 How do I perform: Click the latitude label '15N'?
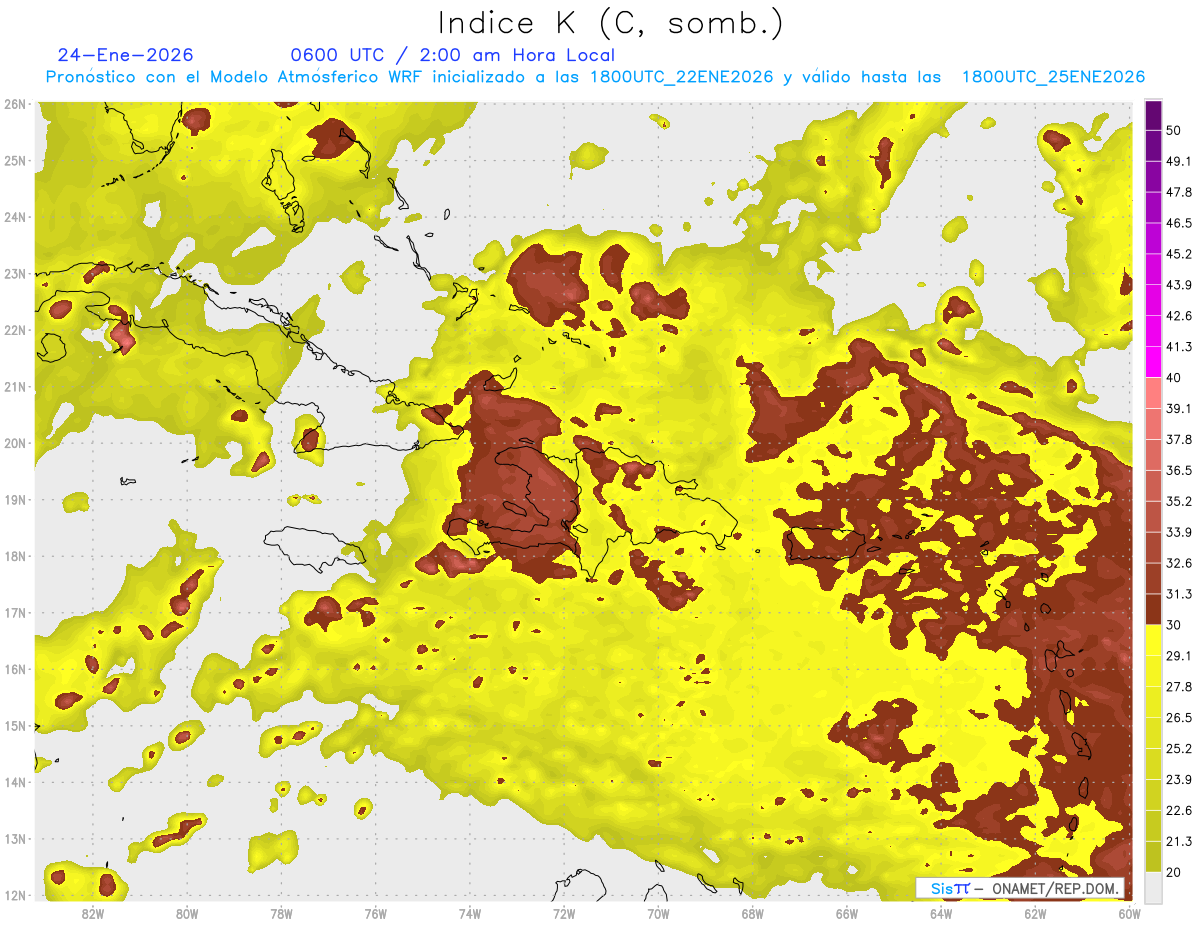coord(15,726)
